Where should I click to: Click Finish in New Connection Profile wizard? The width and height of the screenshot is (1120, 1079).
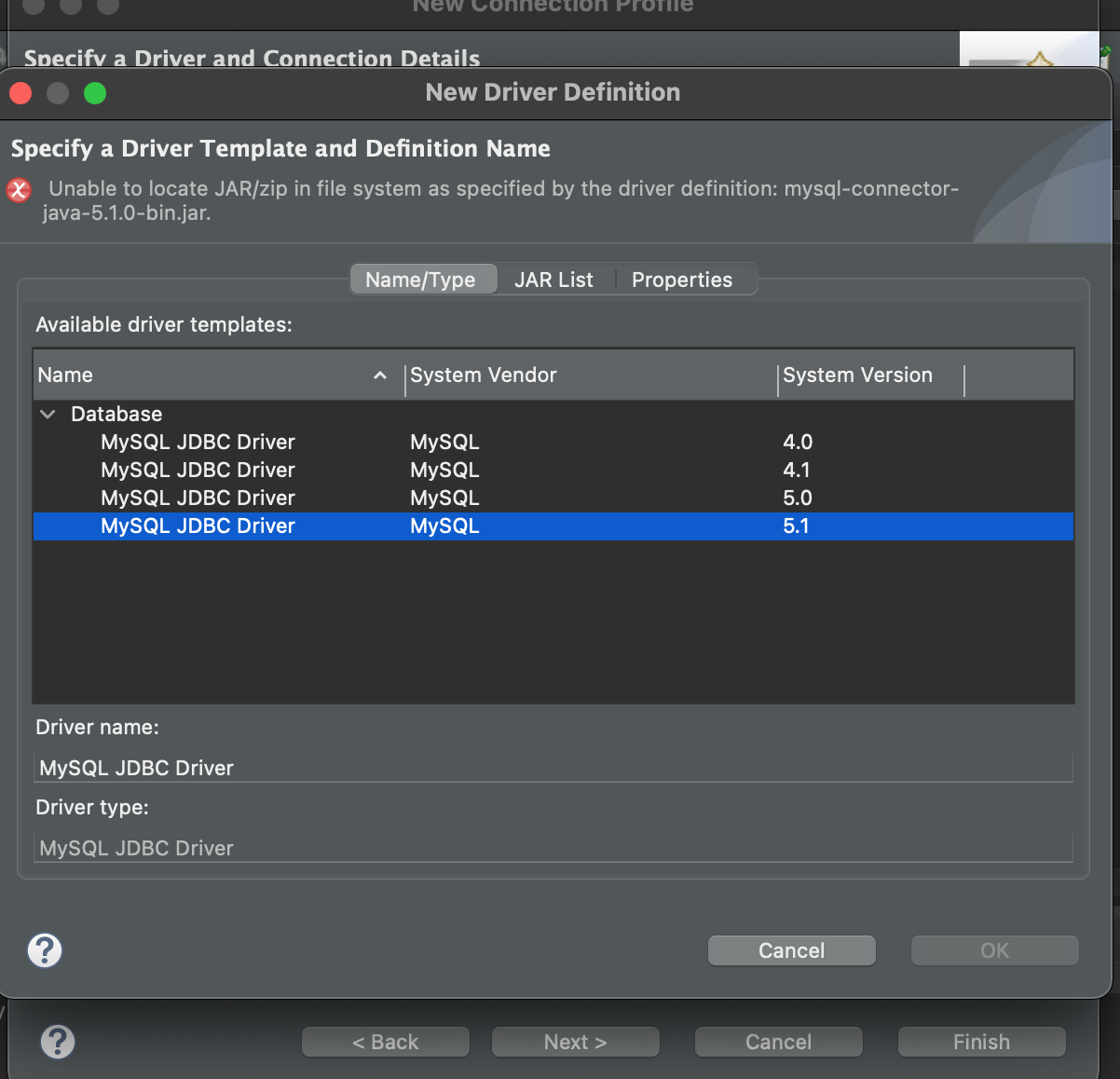[982, 1042]
